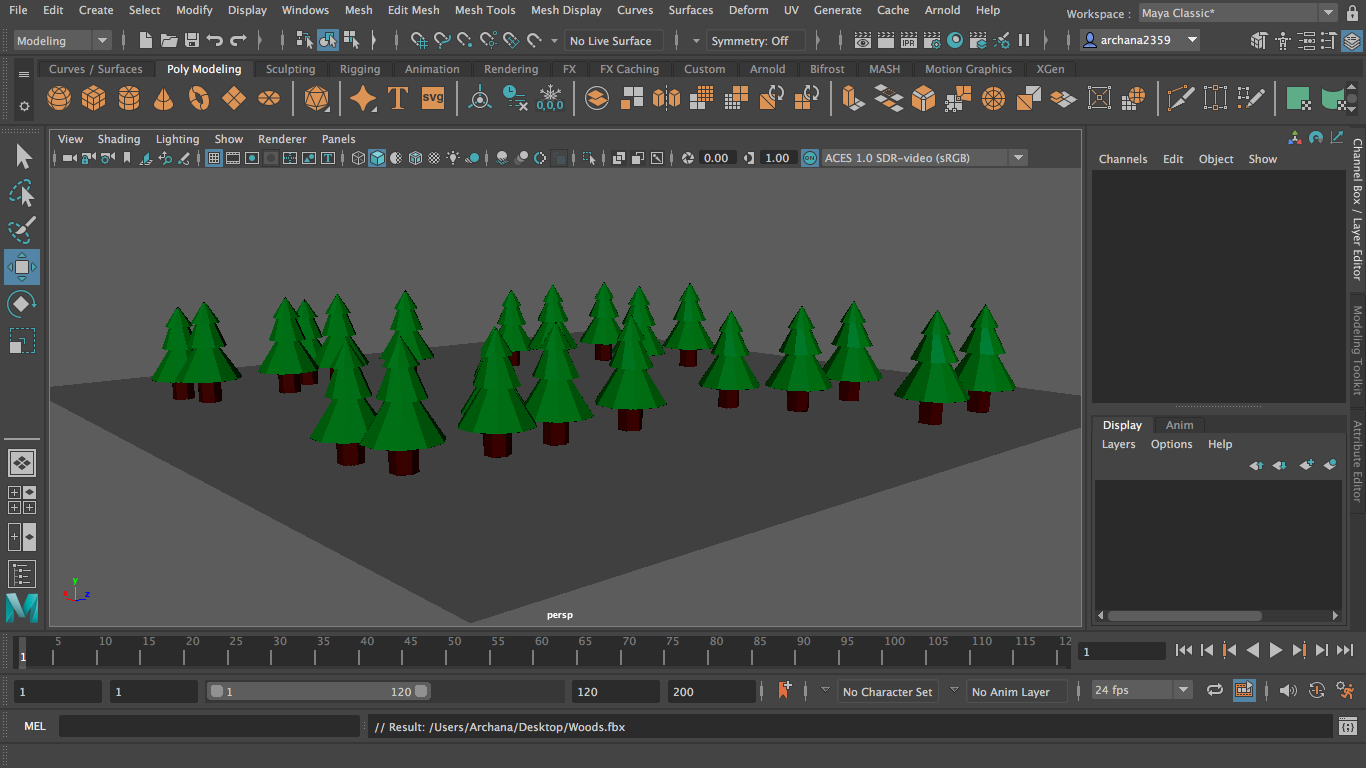1366x768 pixels.
Task: Select the polygon Type text tool
Action: coord(398,98)
